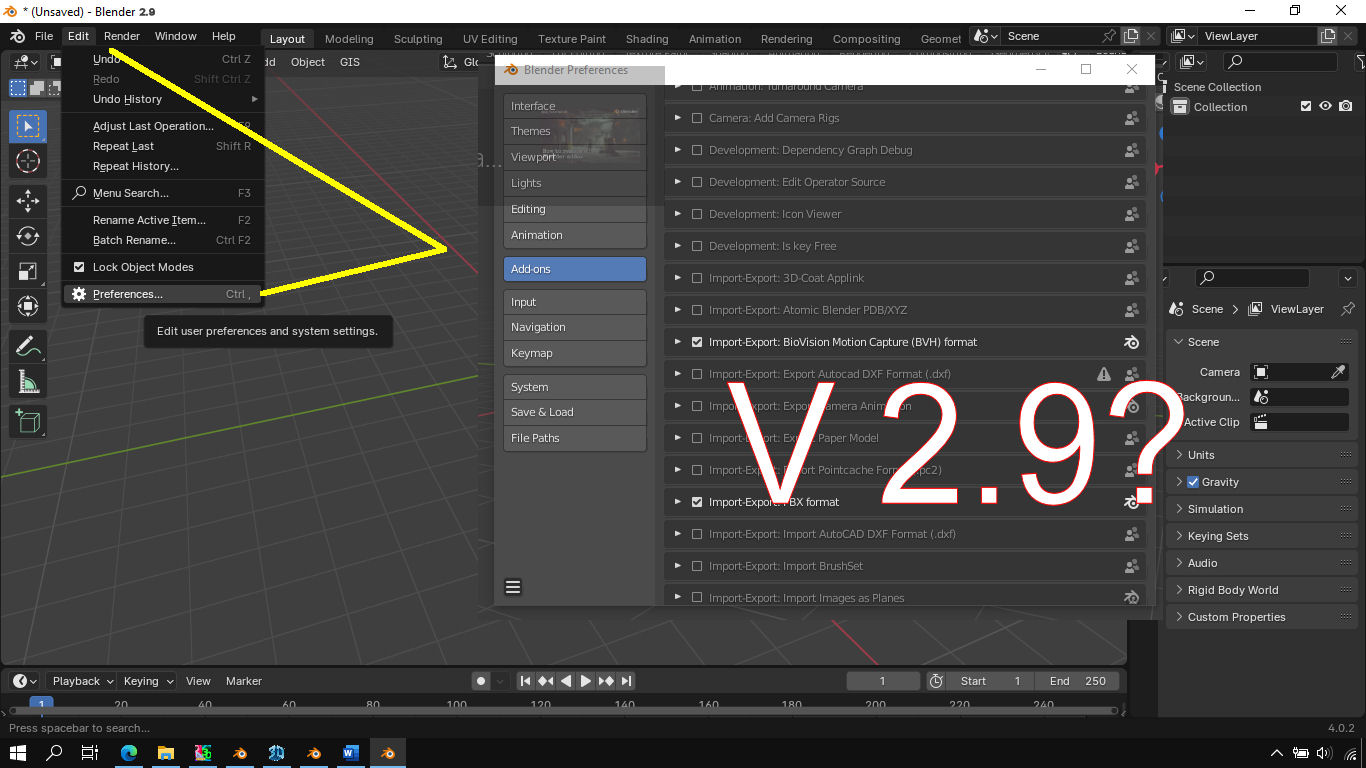The width and height of the screenshot is (1366, 768).
Task: Pin the Properties editor context
Action: click(x=1348, y=309)
